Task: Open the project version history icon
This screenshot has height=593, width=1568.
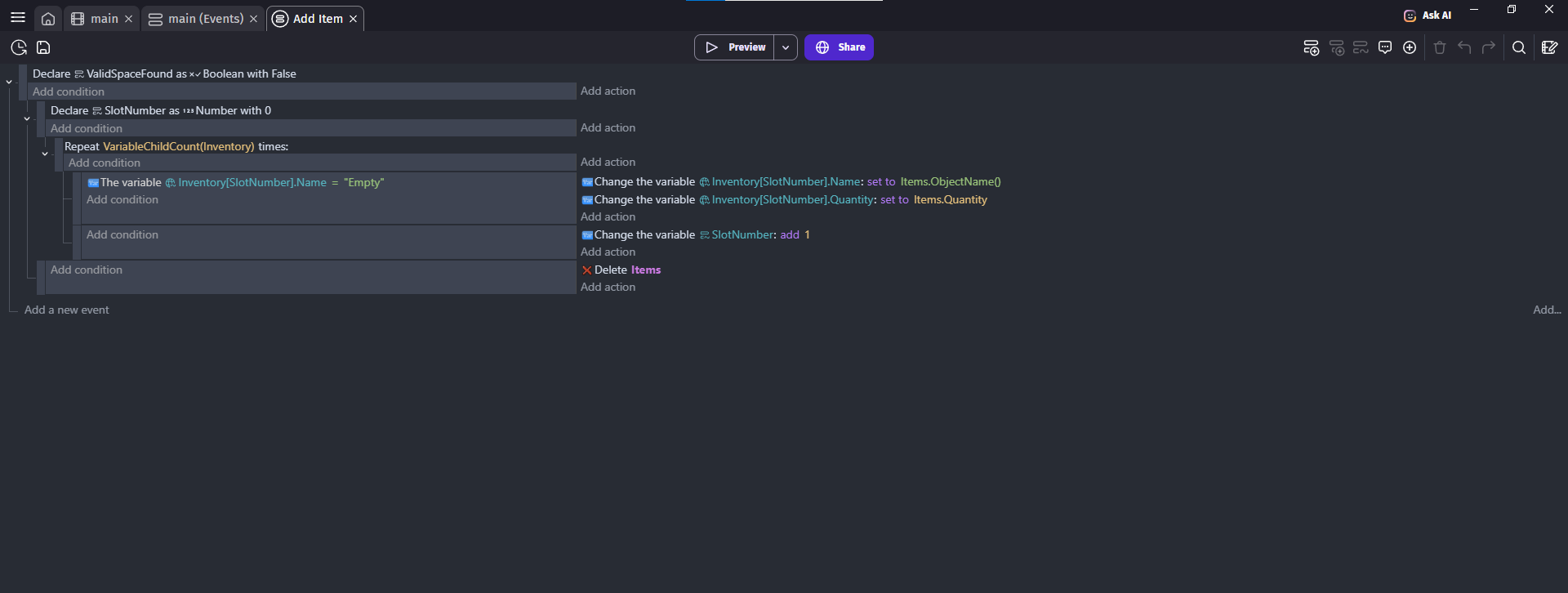Action: pyautogui.click(x=19, y=47)
